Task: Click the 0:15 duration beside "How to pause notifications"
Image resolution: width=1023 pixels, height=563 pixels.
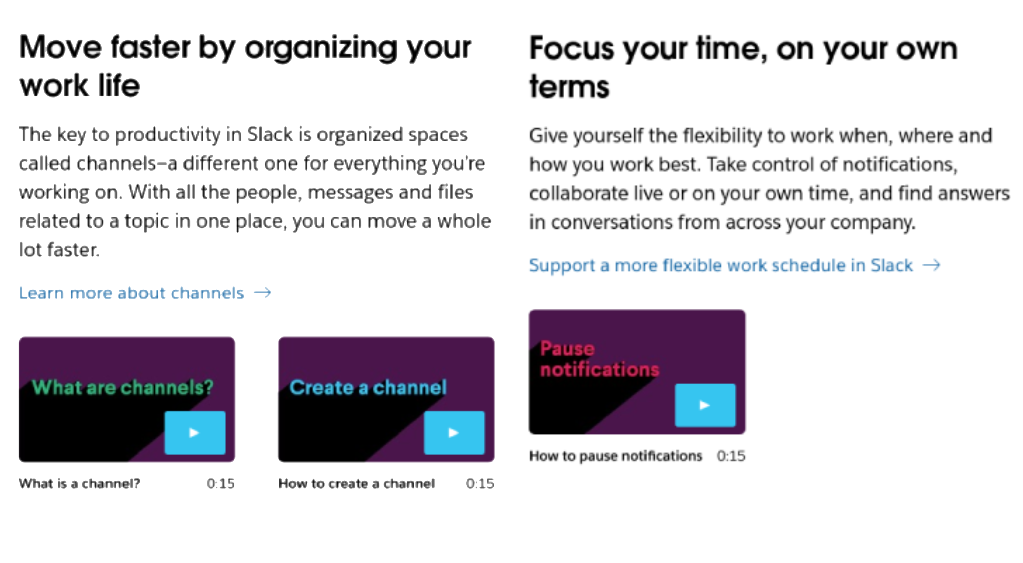Action: (731, 456)
